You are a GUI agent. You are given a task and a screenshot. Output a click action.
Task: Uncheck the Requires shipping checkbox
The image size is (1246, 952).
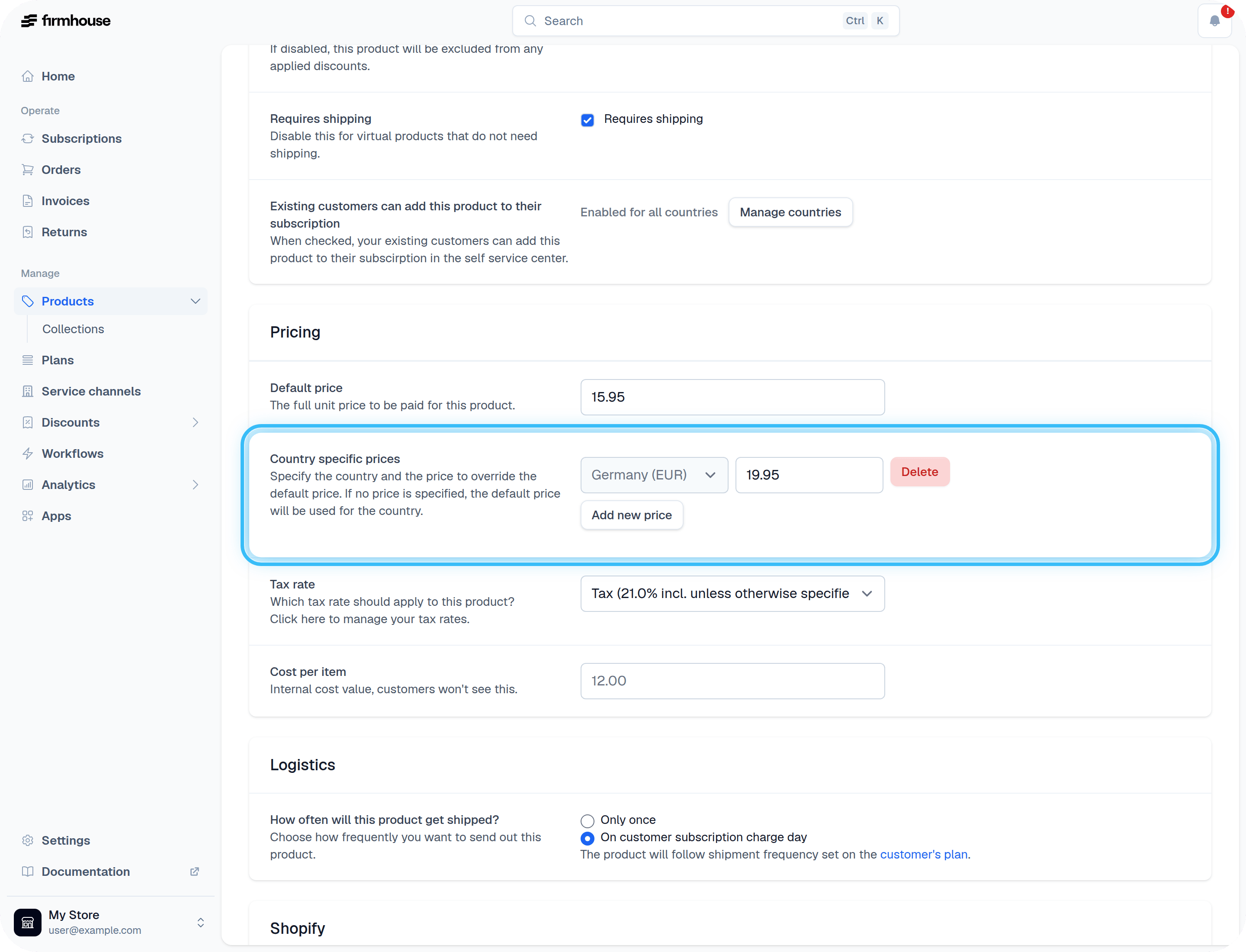click(x=588, y=120)
